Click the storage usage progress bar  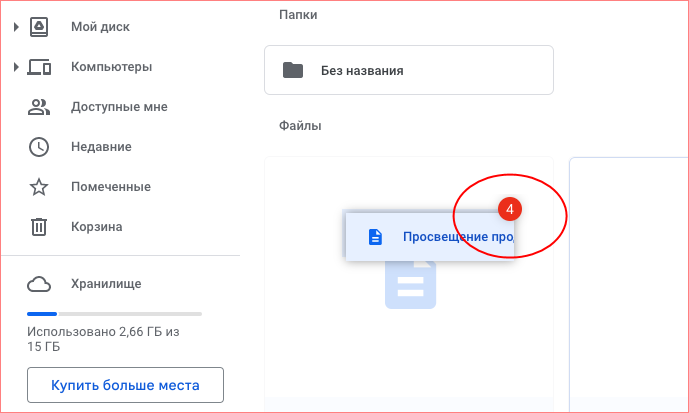pos(114,314)
